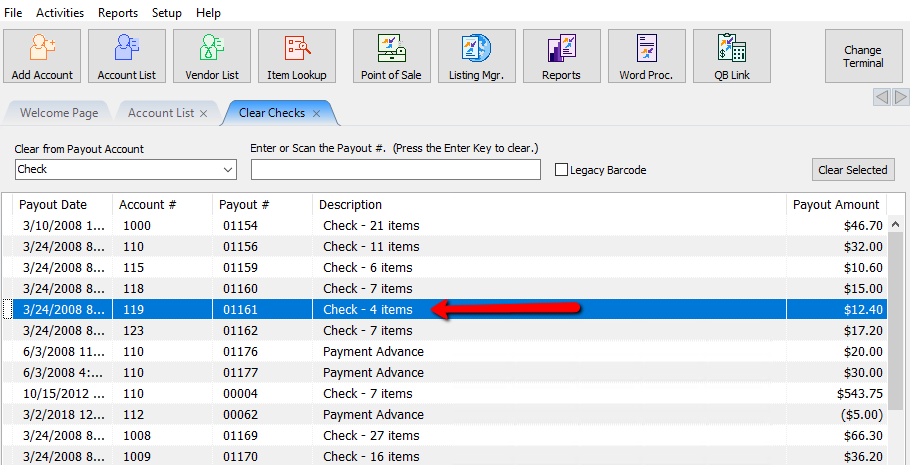
Task: Click the scroll-tabs-right arrow
Action: 901,98
